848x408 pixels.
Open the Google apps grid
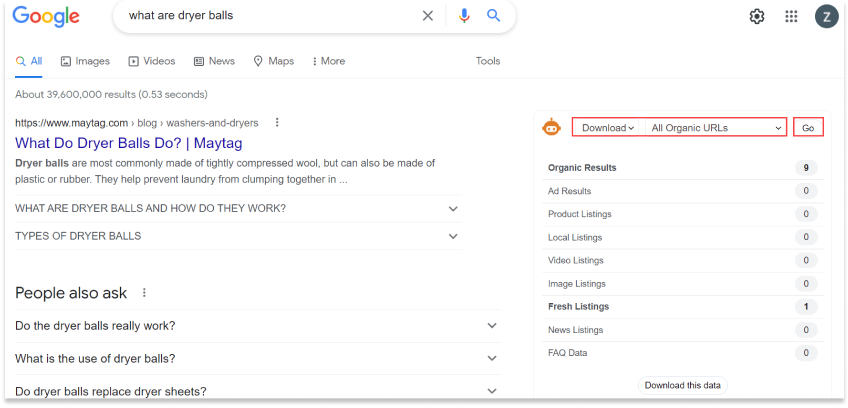tap(791, 16)
